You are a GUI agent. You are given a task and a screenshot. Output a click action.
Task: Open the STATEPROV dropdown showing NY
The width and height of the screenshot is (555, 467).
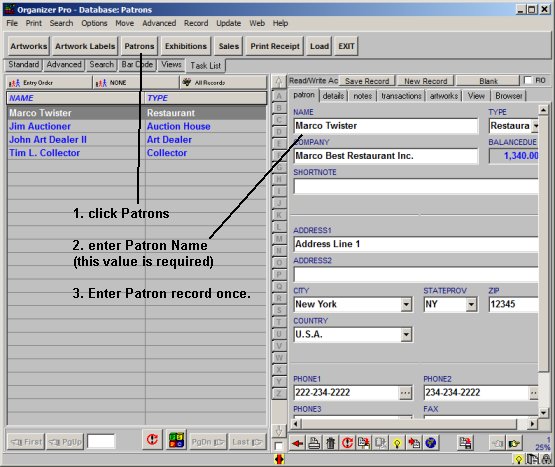tap(471, 304)
